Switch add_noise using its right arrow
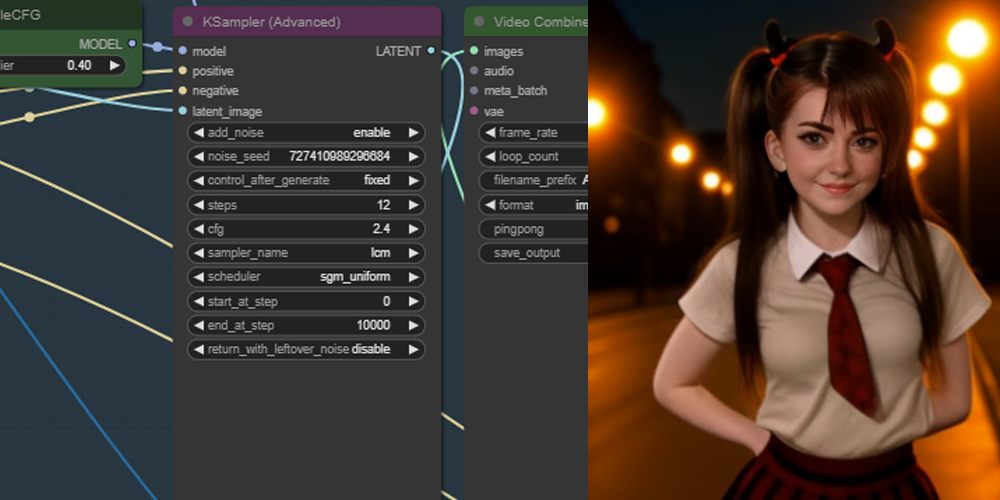Screen dimensions: 1000x500 click(x=413, y=133)
